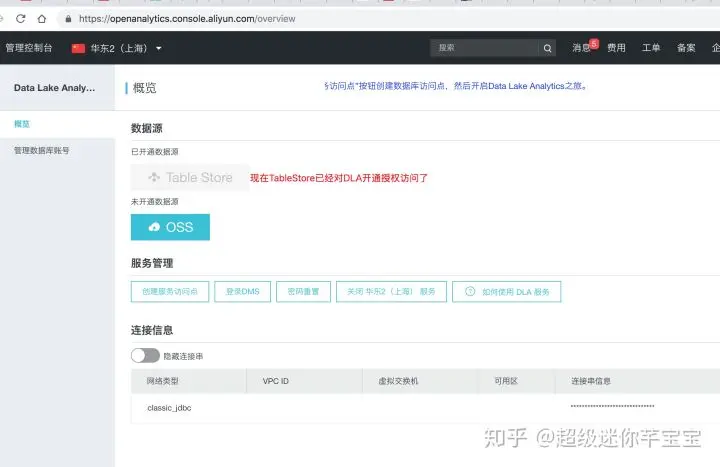Click the 登录DMS button
This screenshot has height=467, width=720.
click(x=242, y=292)
